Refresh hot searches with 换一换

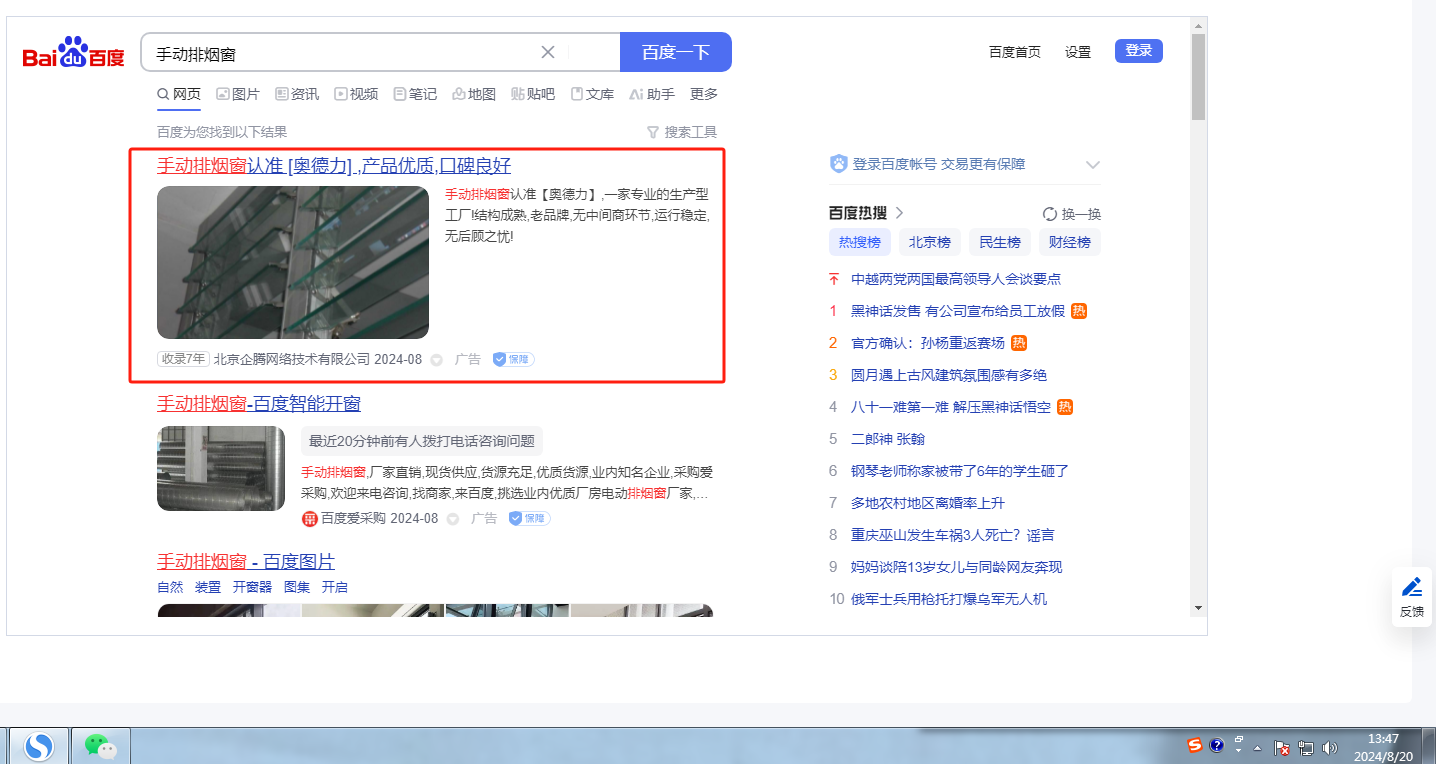pyautogui.click(x=1072, y=214)
